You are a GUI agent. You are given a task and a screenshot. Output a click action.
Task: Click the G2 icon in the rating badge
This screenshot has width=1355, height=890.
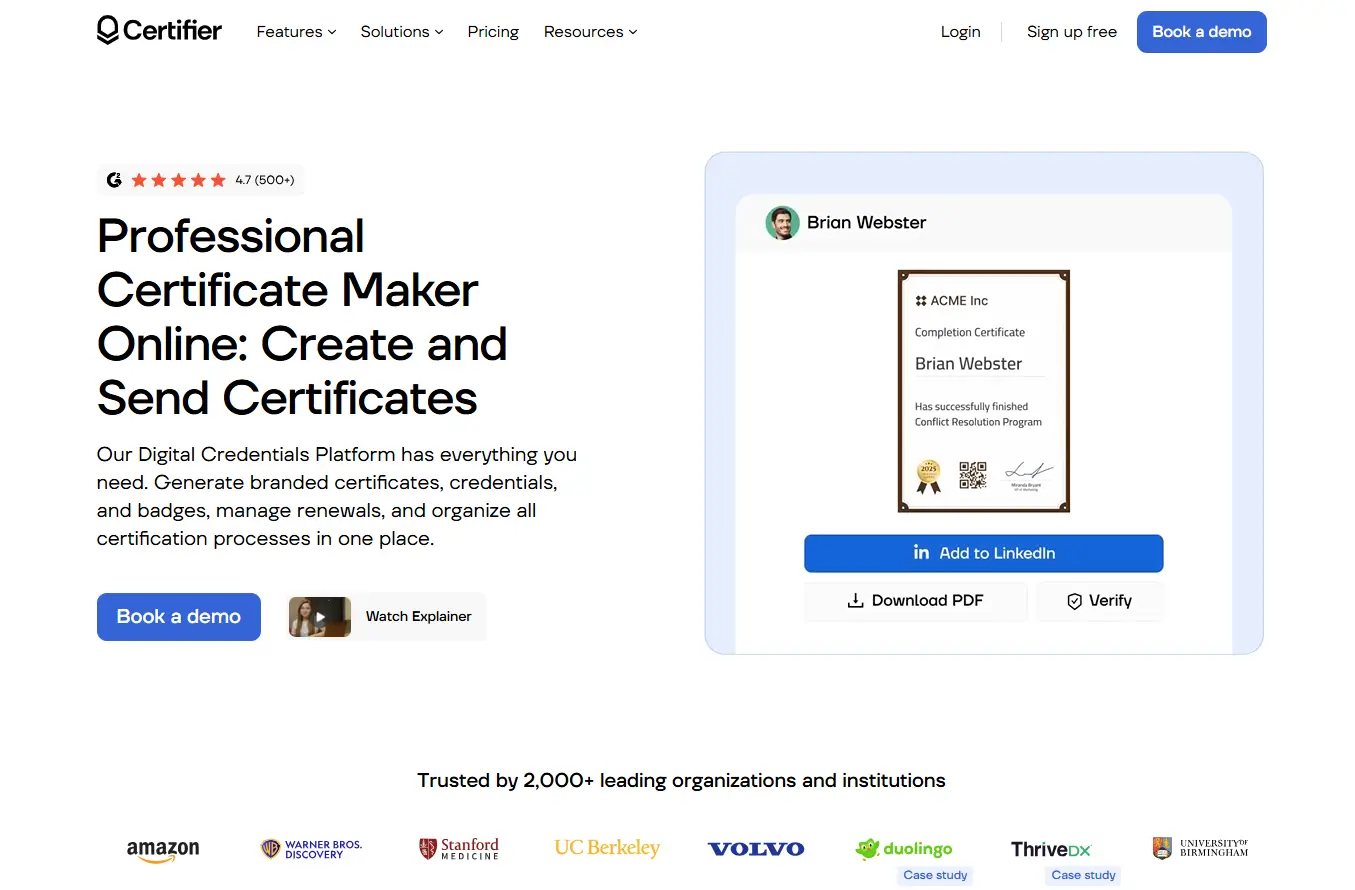114,180
